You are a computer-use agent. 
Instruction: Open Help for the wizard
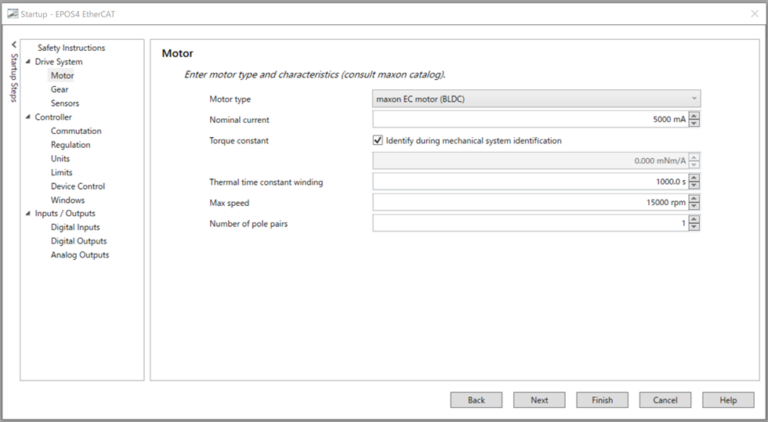coord(728,400)
